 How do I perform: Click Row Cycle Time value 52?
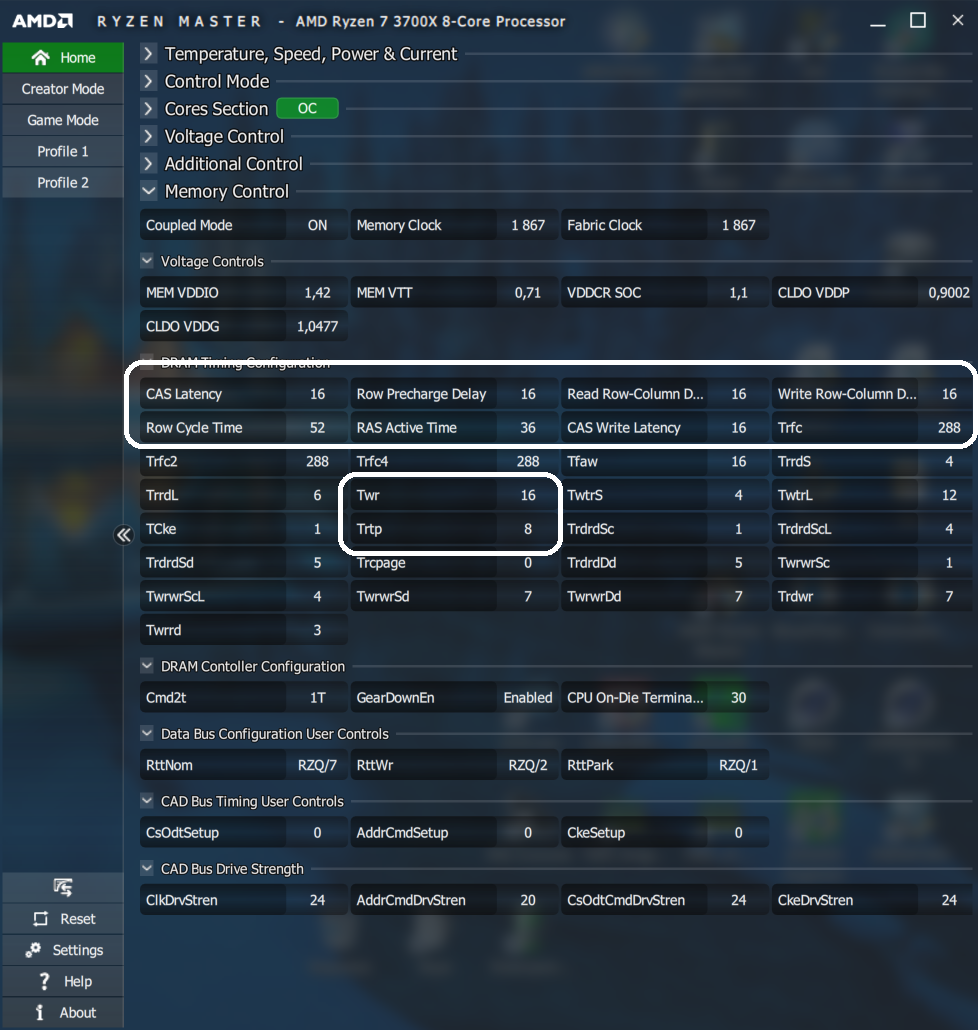(317, 428)
